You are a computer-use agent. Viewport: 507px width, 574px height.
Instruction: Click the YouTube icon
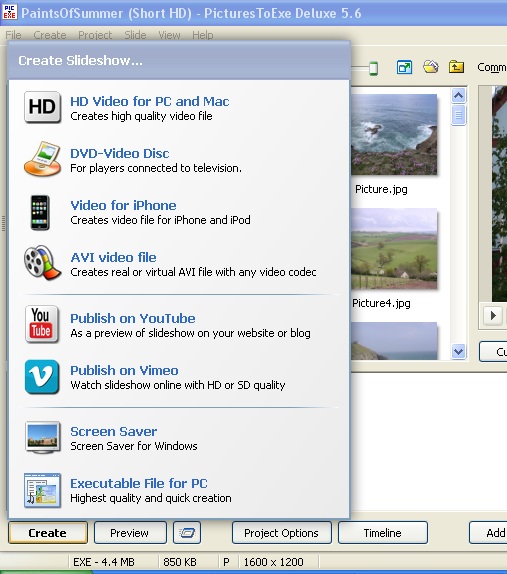pyautogui.click(x=42, y=324)
